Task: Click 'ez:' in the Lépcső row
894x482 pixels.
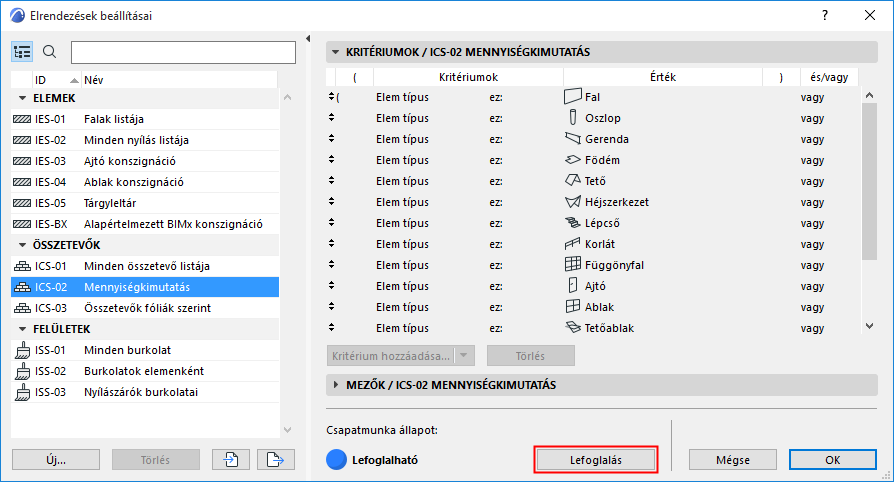Action: pyautogui.click(x=495, y=224)
